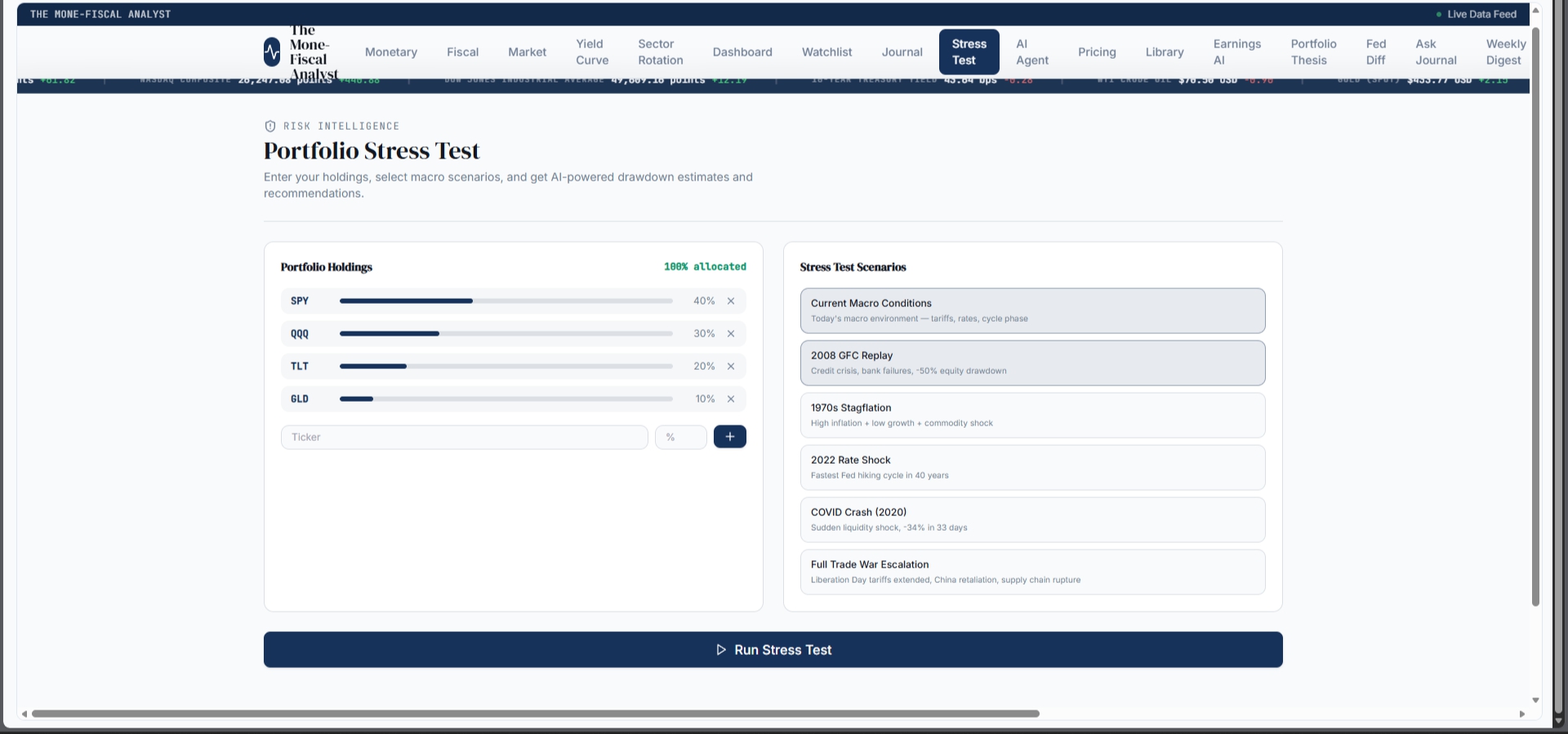Click 'THE MONE-FISCAL ANALYST' title bar text
The height and width of the screenshot is (734, 1568).
(100, 15)
